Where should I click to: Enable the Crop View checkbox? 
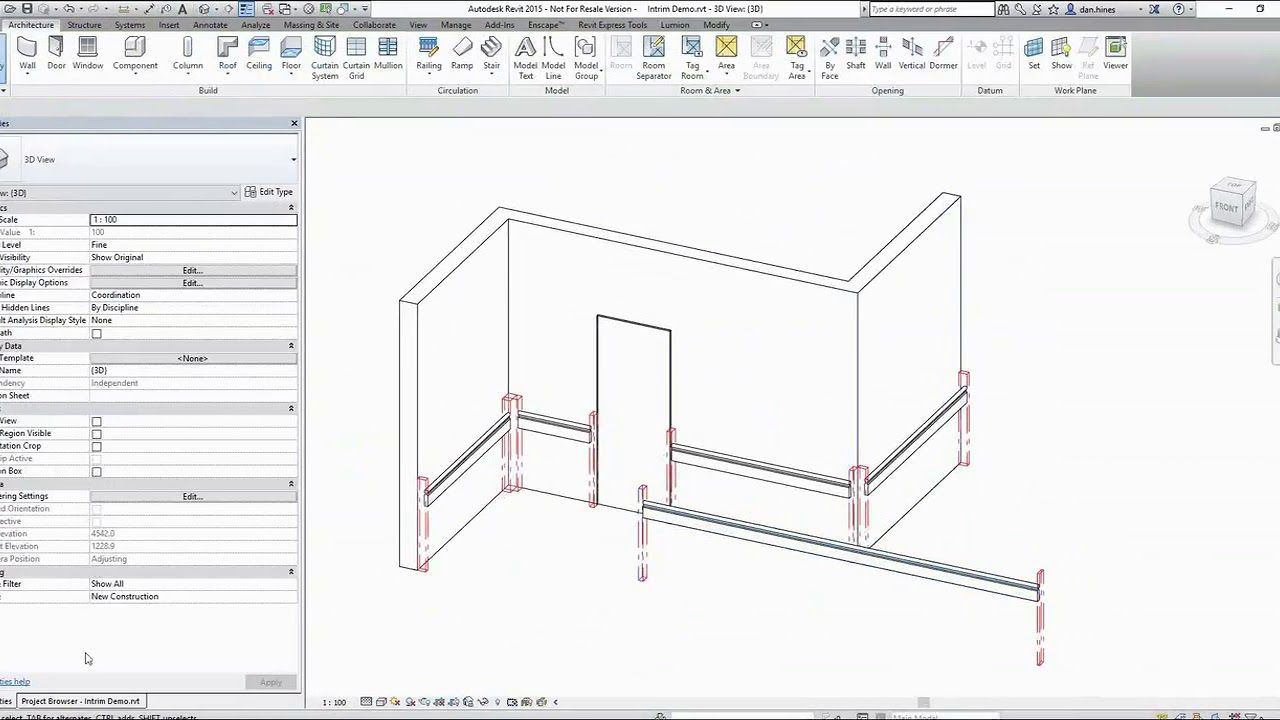point(96,420)
